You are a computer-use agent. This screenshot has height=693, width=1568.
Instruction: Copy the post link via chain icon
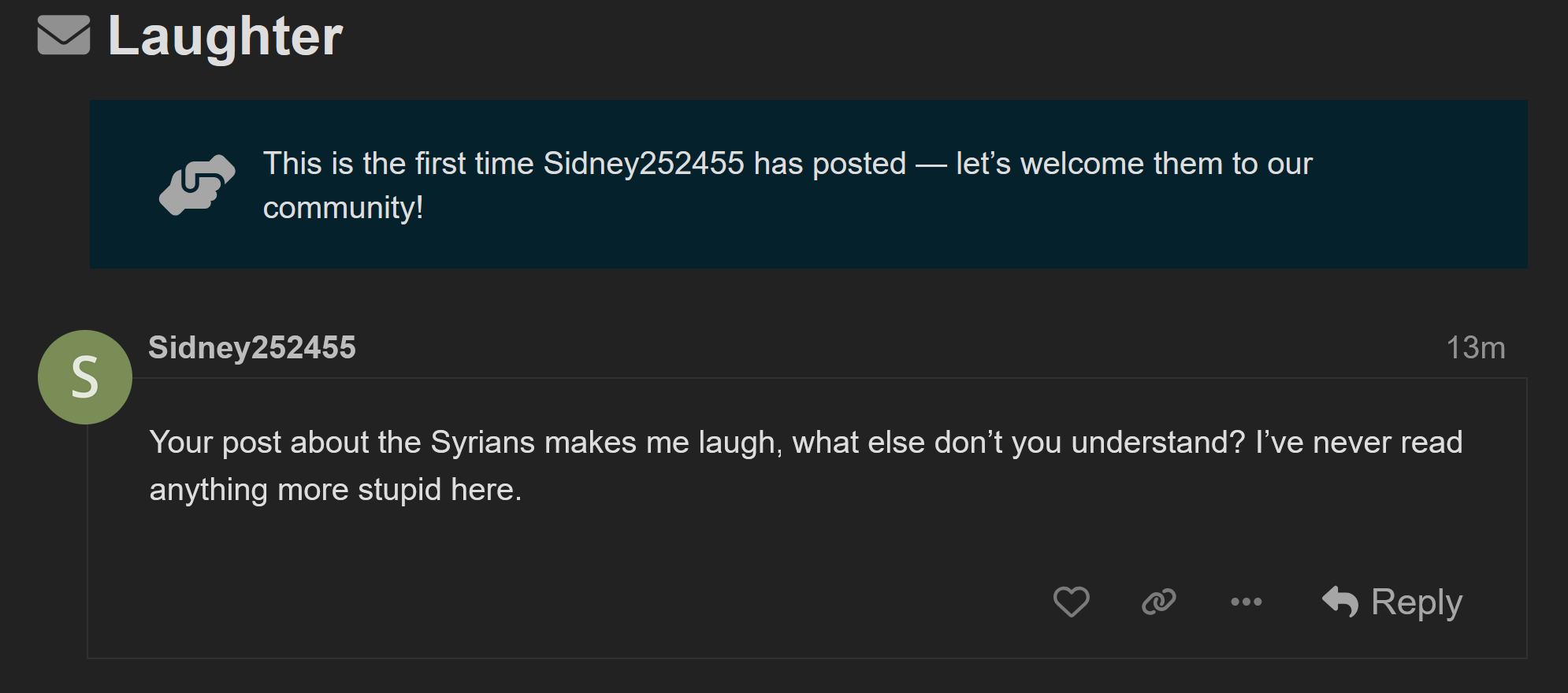tap(1158, 602)
